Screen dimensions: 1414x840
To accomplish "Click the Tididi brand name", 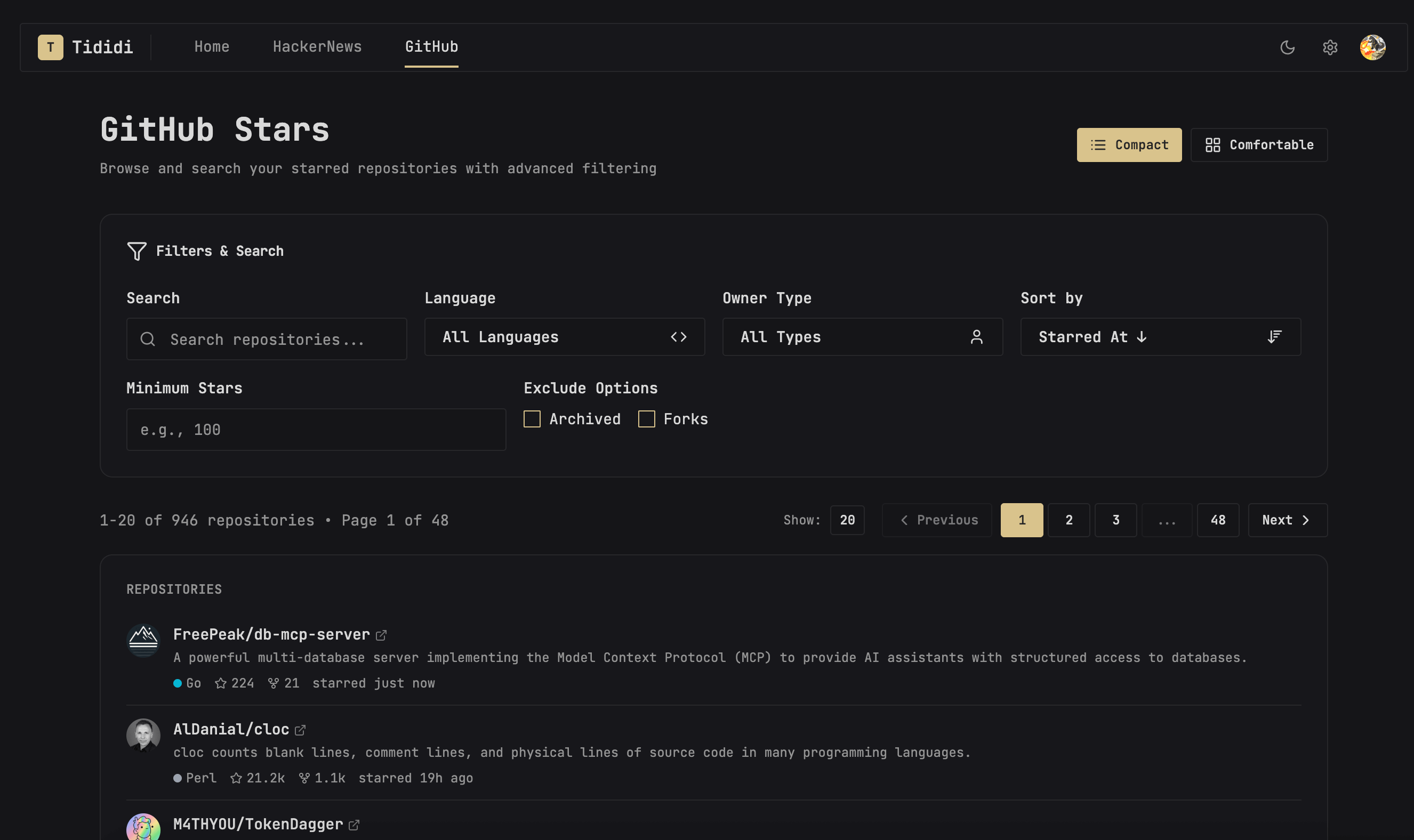I will pyautogui.click(x=102, y=47).
